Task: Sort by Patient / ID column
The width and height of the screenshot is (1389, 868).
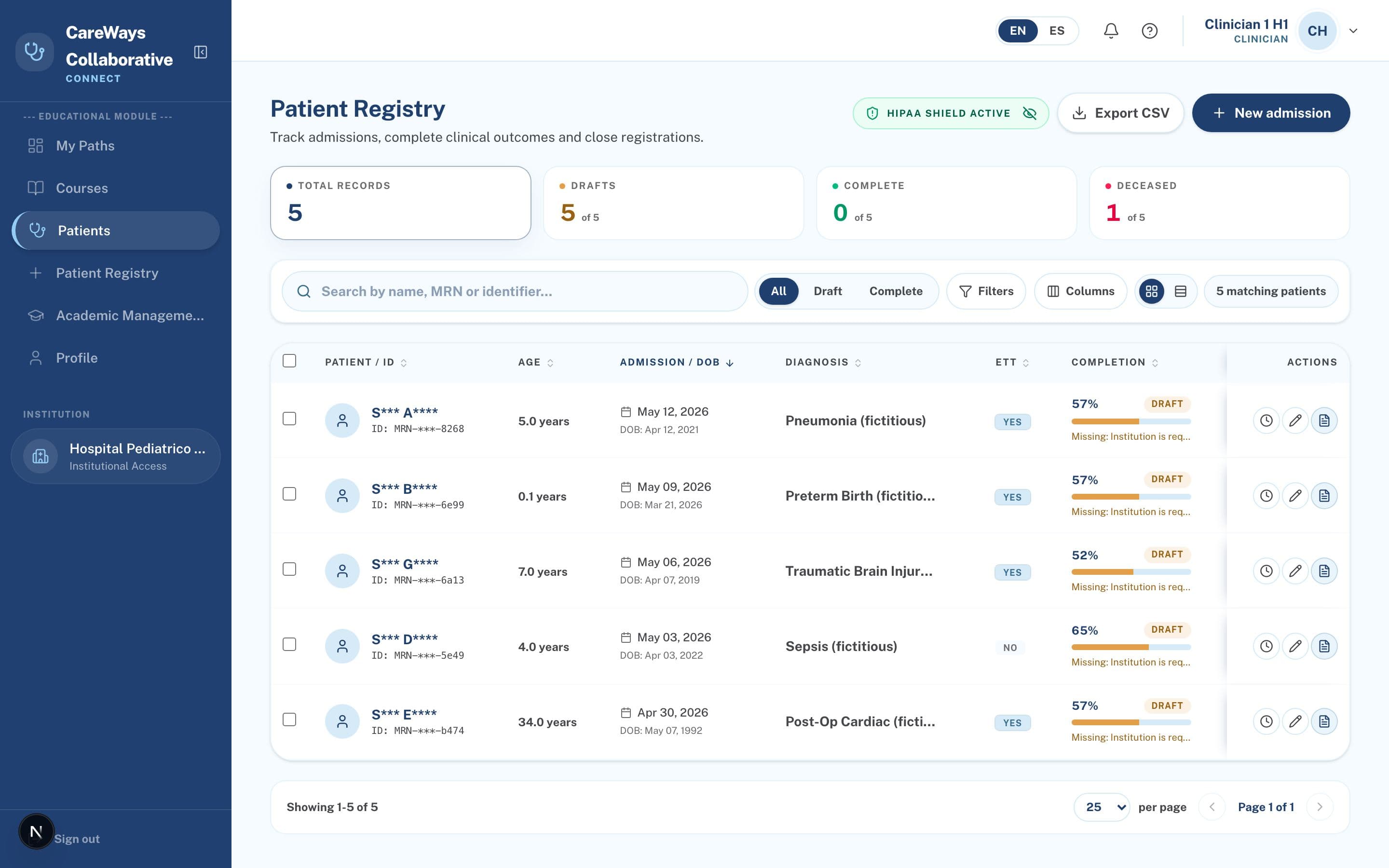Action: 366,362
